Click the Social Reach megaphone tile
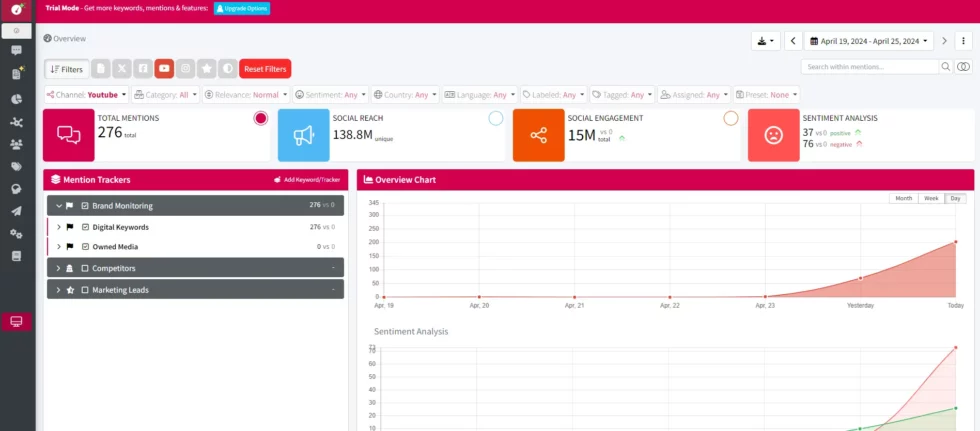 [x=304, y=135]
